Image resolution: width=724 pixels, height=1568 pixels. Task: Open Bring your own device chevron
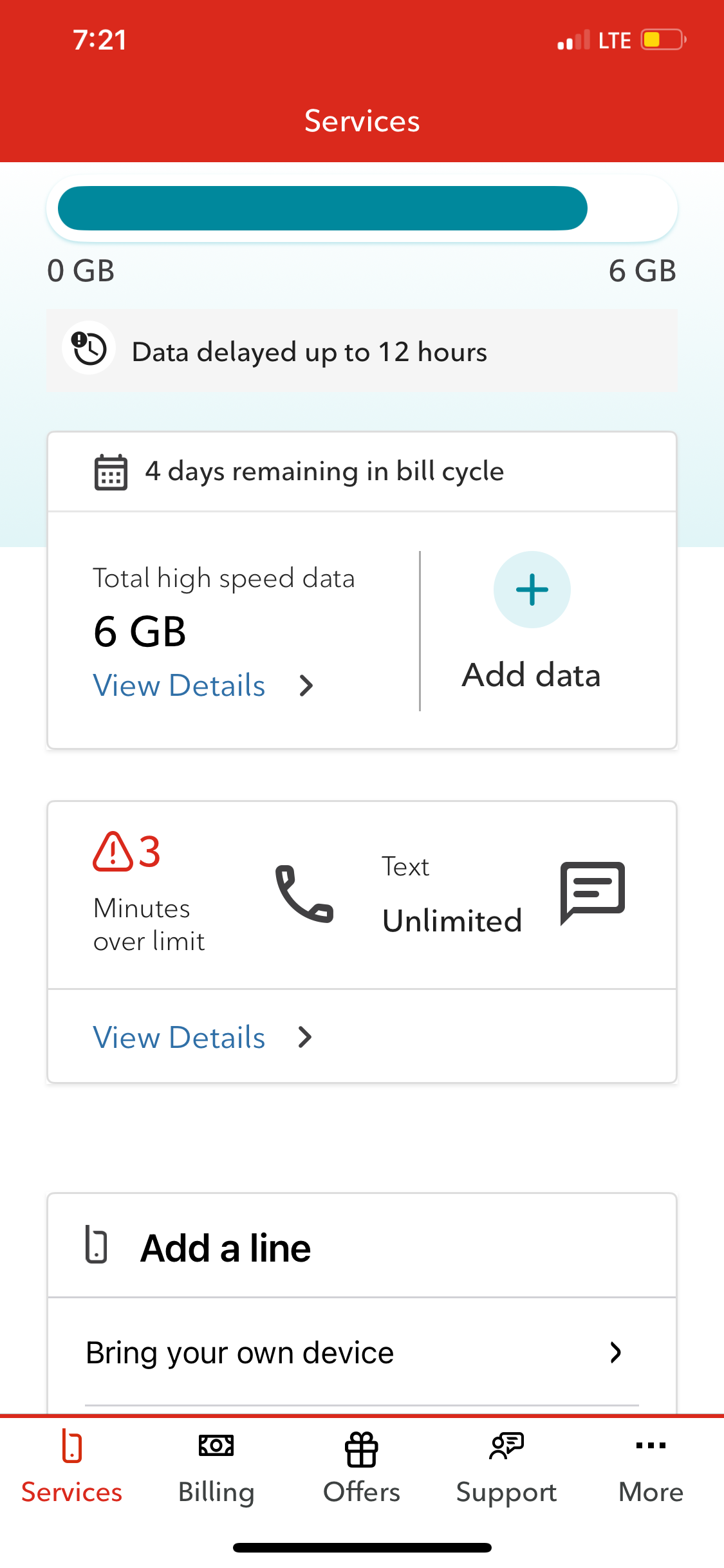[616, 1352]
